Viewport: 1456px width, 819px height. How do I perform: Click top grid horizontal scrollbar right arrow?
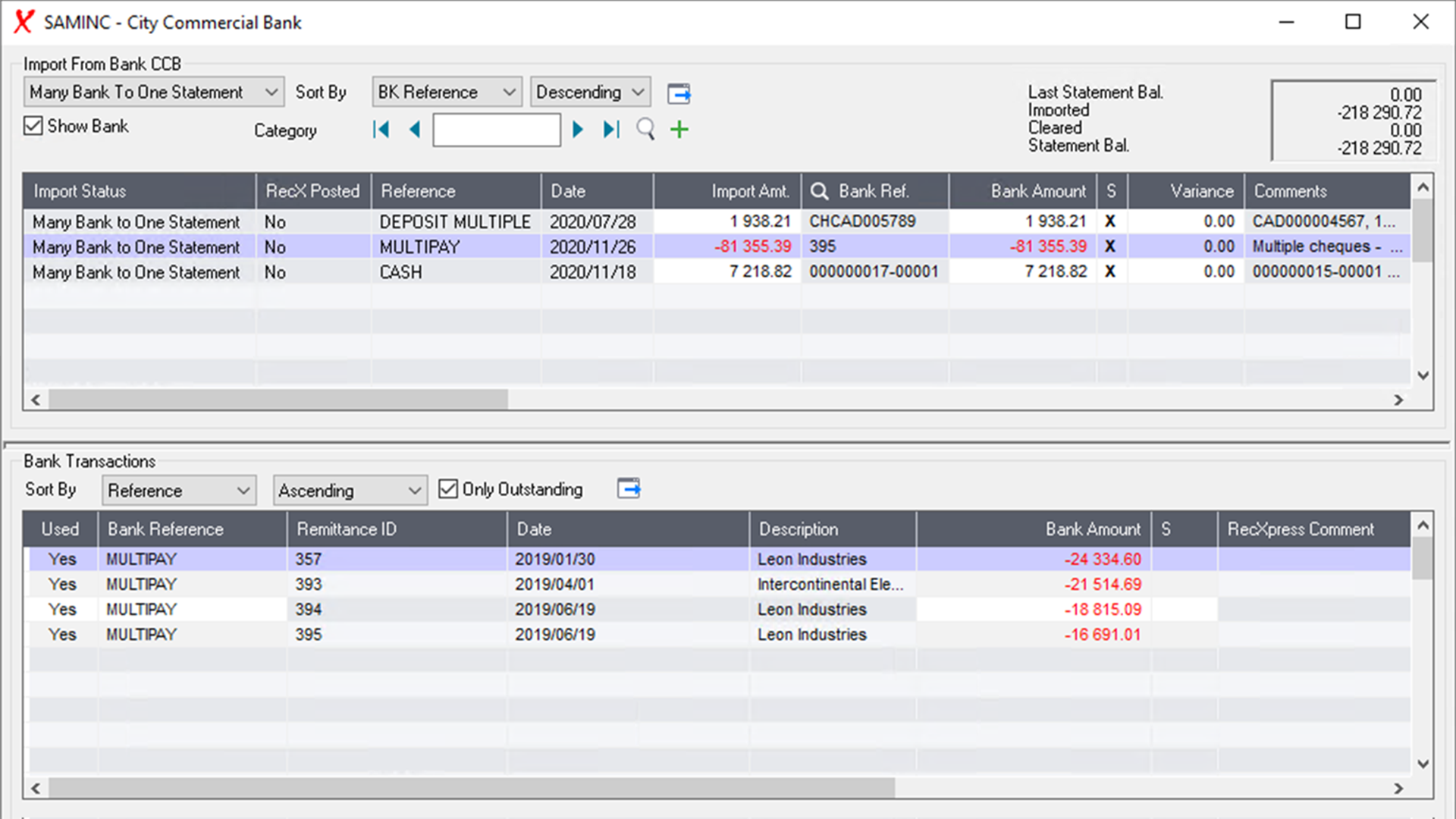(1398, 400)
